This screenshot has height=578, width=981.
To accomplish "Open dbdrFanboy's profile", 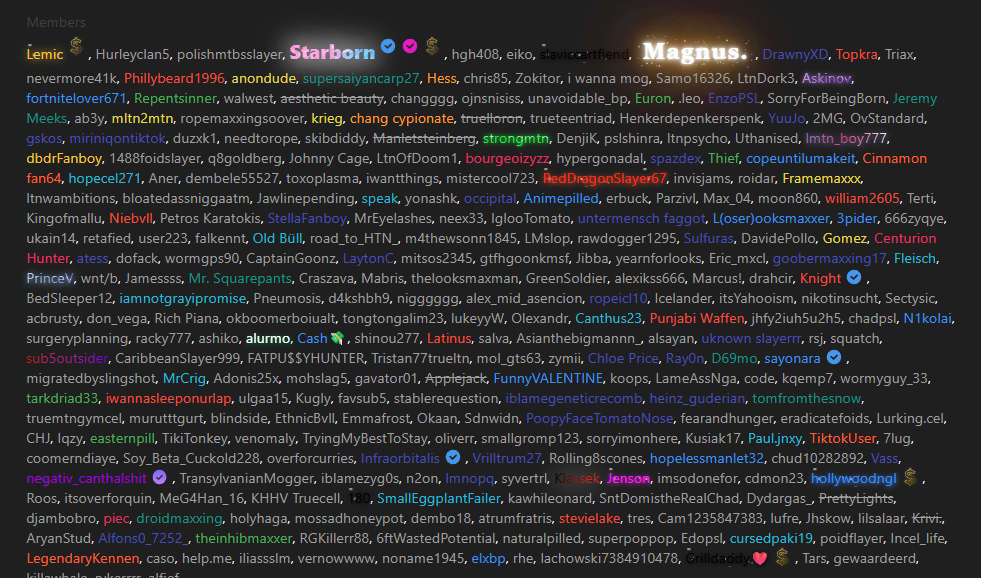I will click(x=64, y=158).
